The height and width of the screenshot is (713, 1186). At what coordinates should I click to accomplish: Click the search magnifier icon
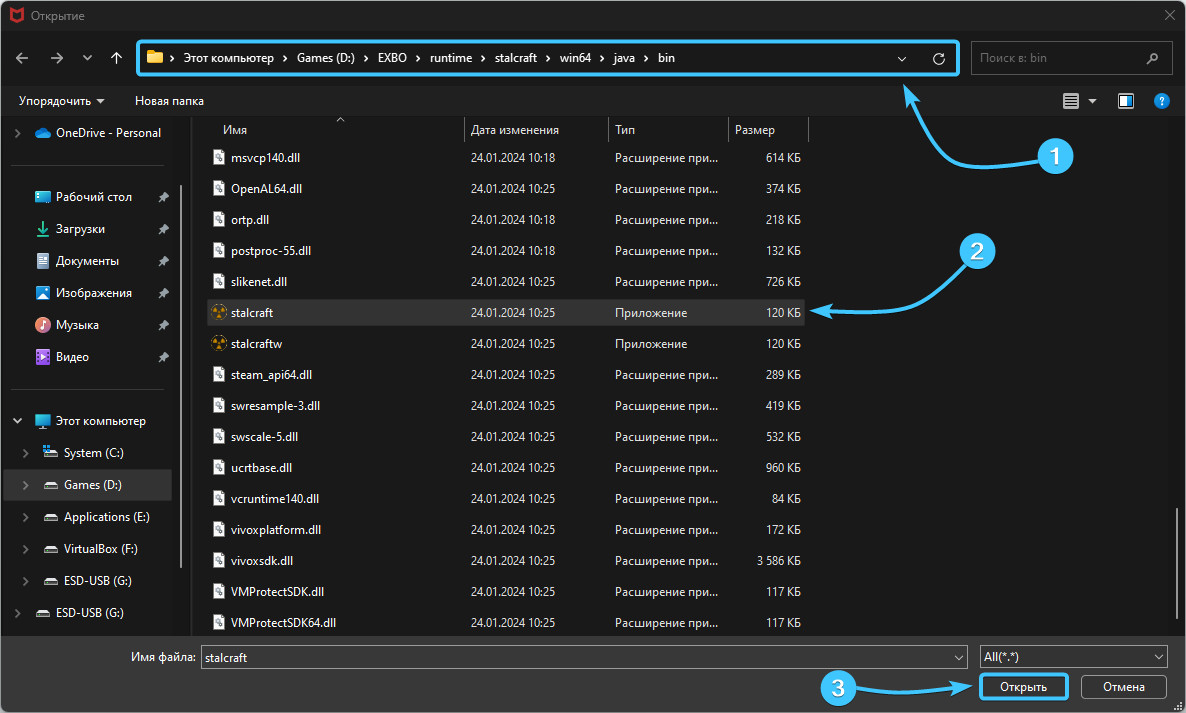pyautogui.click(x=1153, y=58)
